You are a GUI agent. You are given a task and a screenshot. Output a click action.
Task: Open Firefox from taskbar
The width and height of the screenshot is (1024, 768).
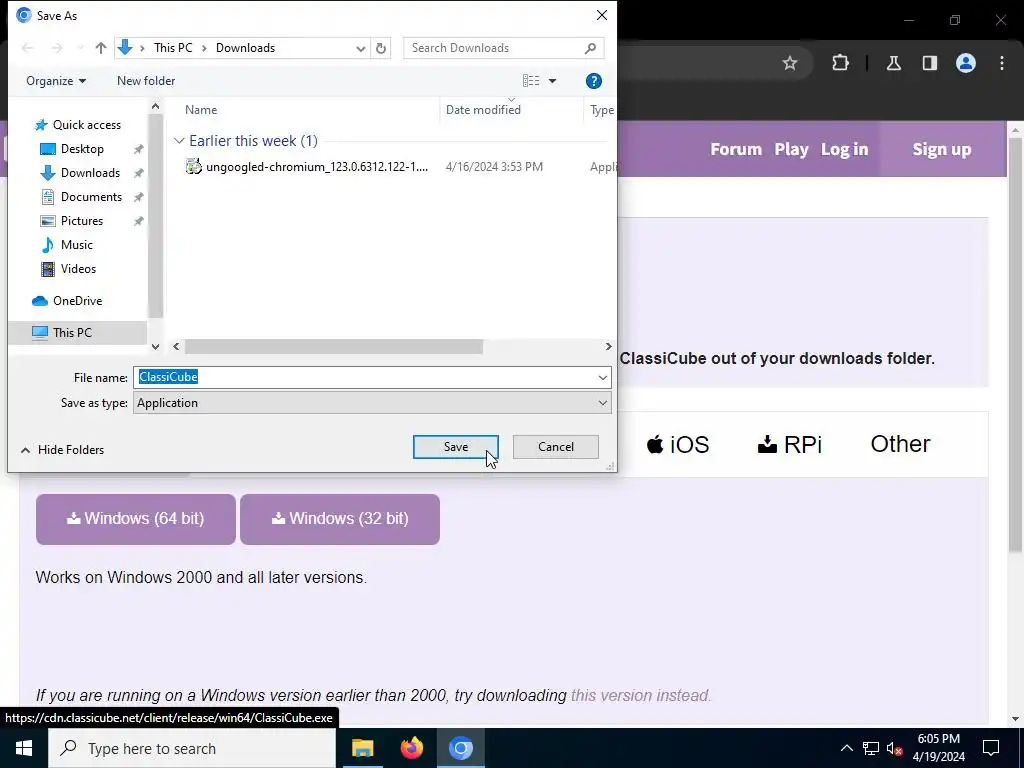coord(411,748)
